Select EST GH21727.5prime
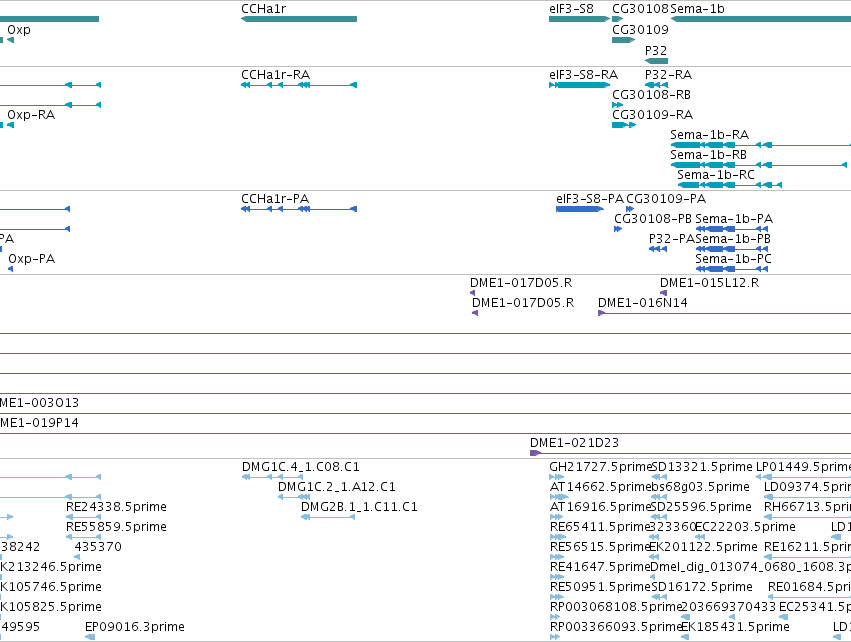Image resolution: width=851 pixels, height=642 pixels. point(557,477)
